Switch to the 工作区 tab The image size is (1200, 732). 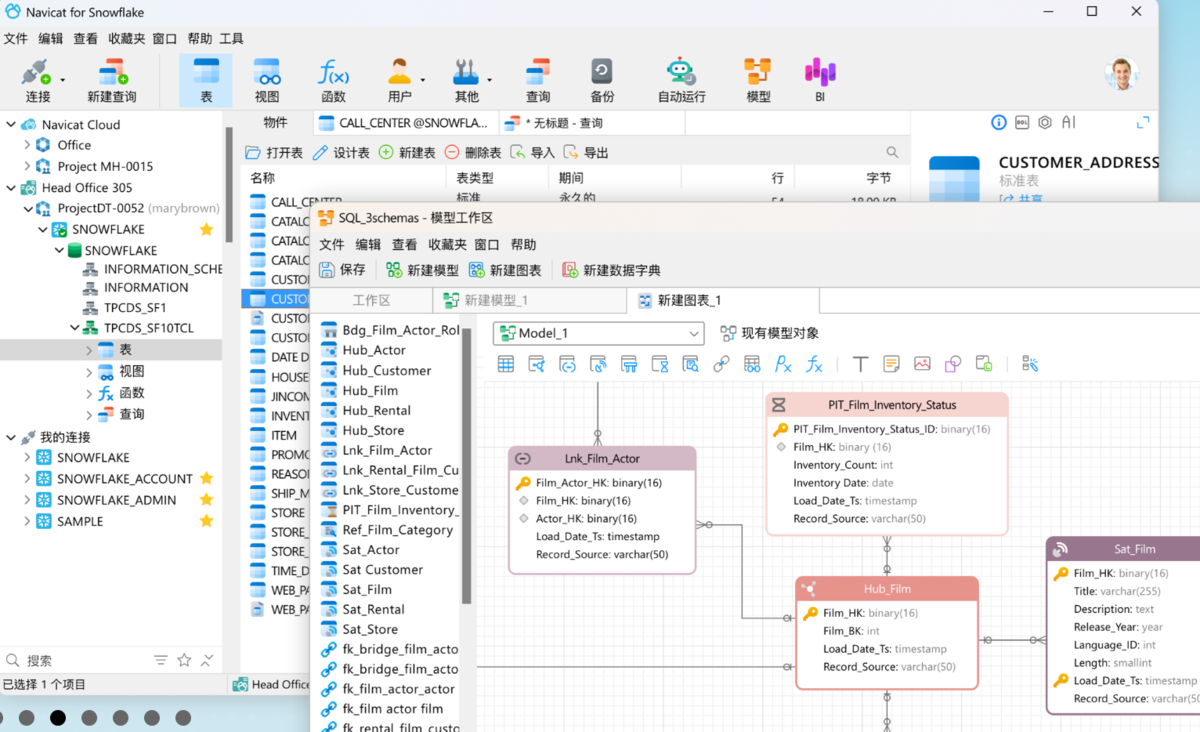(x=371, y=300)
